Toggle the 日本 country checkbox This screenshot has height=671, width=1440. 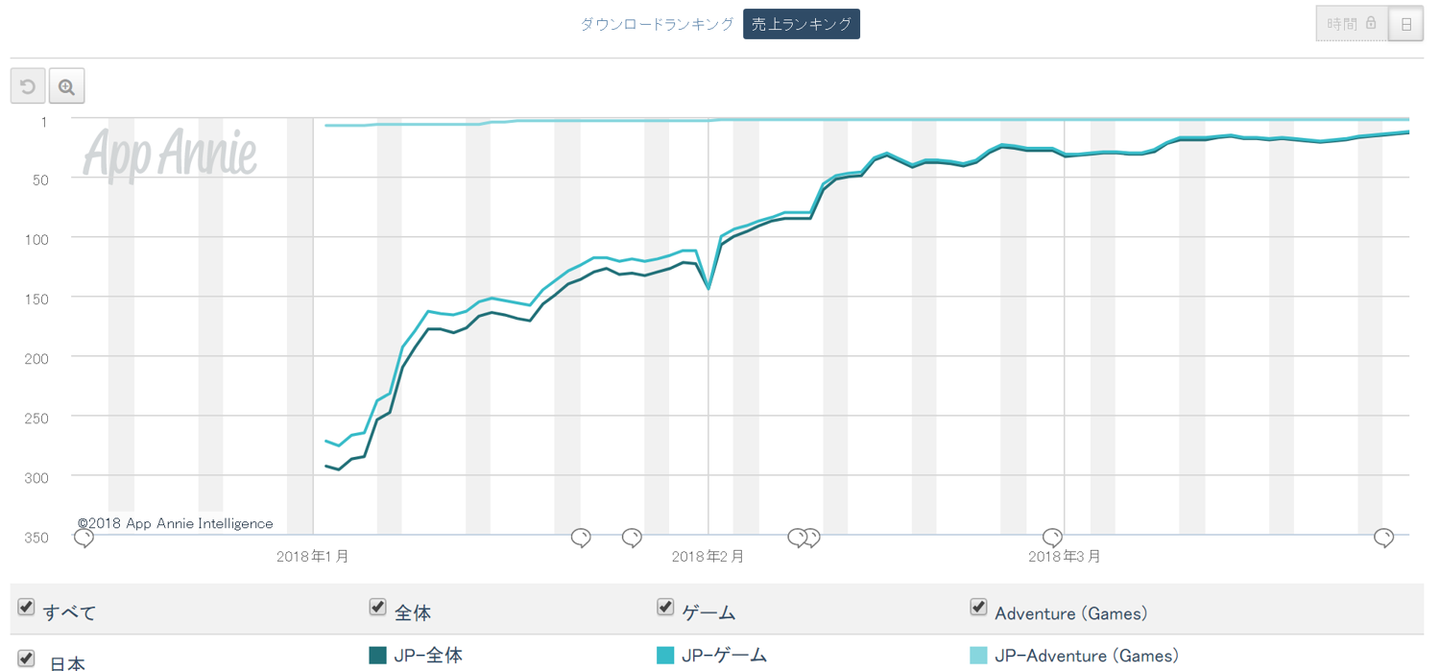(27, 659)
